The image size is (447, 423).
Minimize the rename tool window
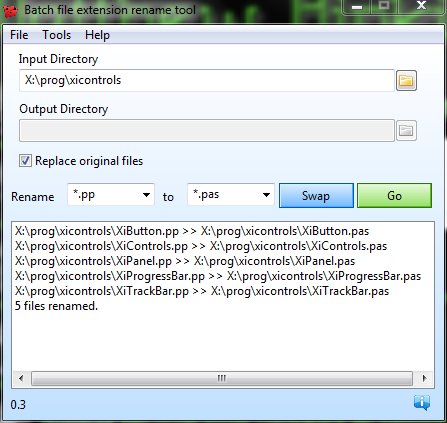357,7
